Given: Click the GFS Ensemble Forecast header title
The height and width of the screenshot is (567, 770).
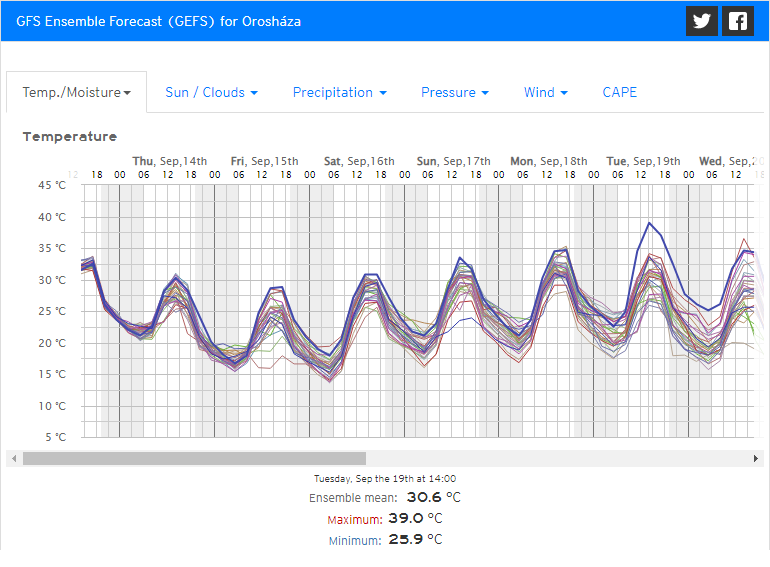Looking at the screenshot, I should (159, 21).
